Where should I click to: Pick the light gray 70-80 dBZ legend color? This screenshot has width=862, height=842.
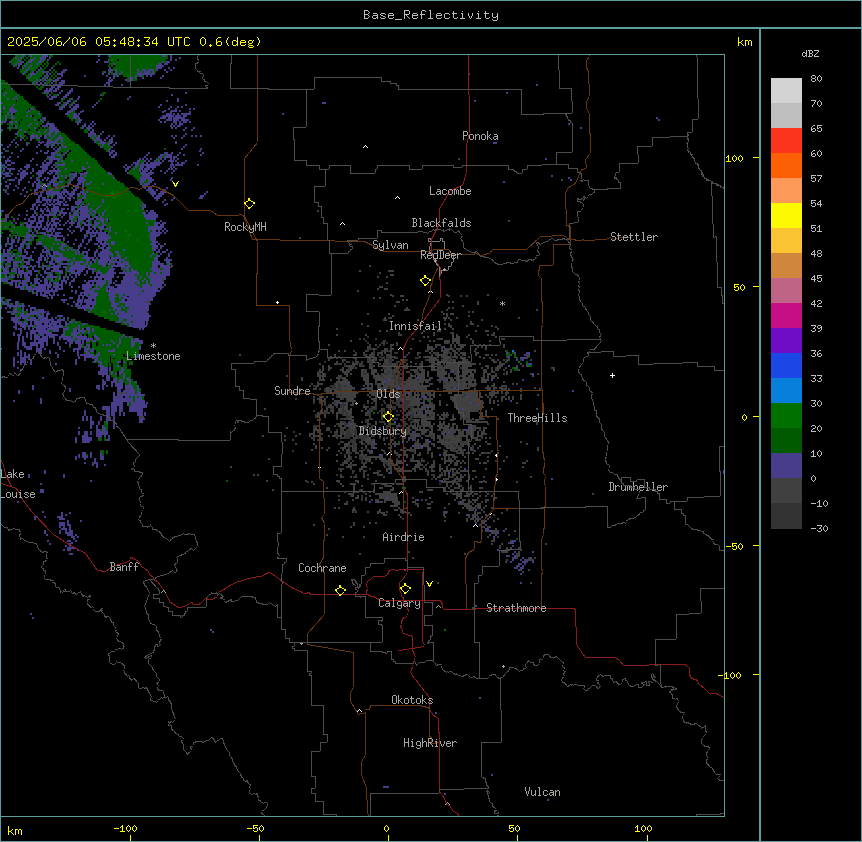786,91
